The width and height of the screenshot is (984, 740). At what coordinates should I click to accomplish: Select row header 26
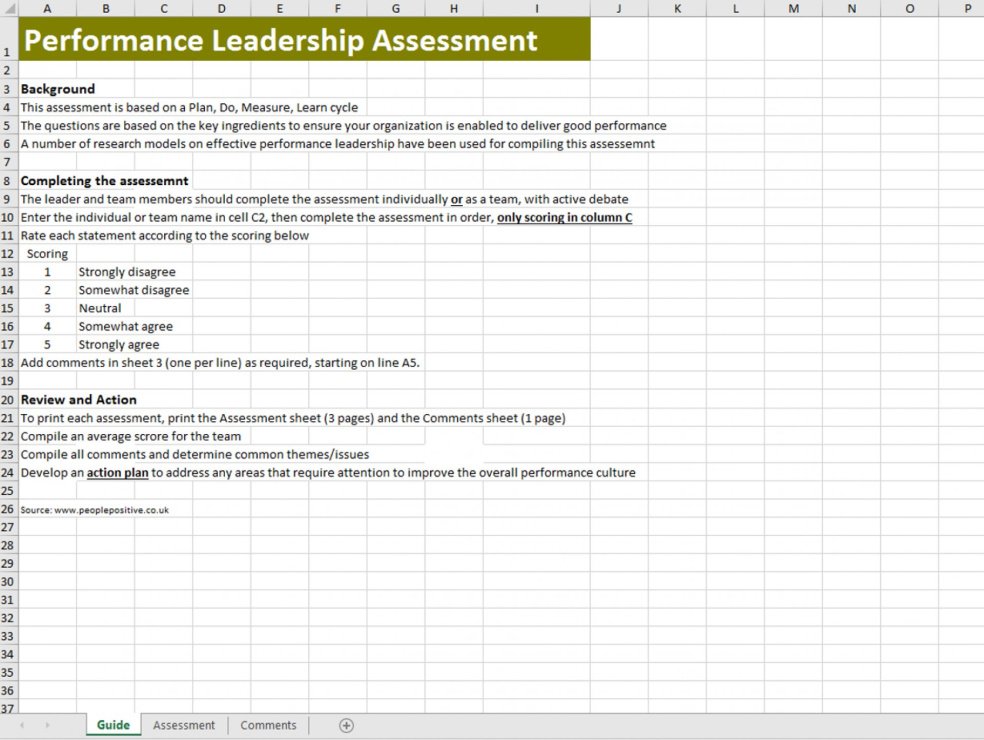[9, 509]
